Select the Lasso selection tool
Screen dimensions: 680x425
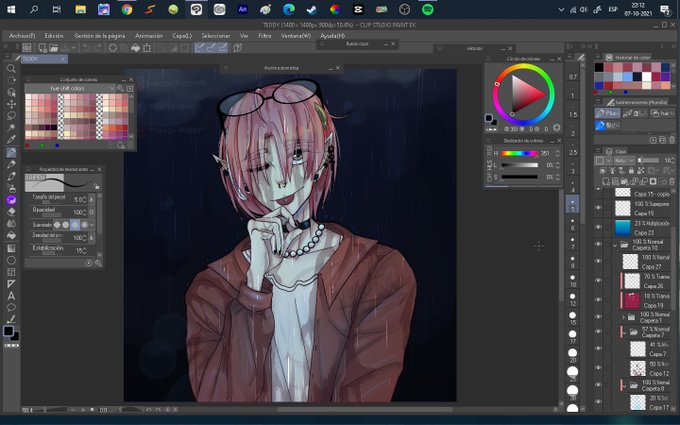coord(11,116)
